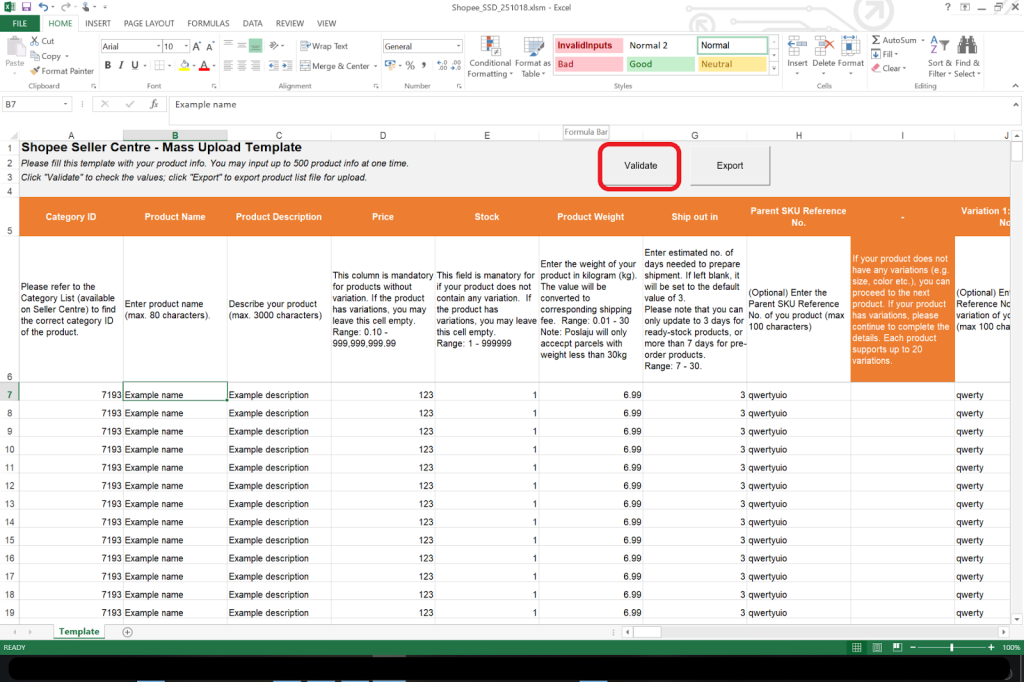Open Fill dropdown

pyautogui.click(x=885, y=54)
